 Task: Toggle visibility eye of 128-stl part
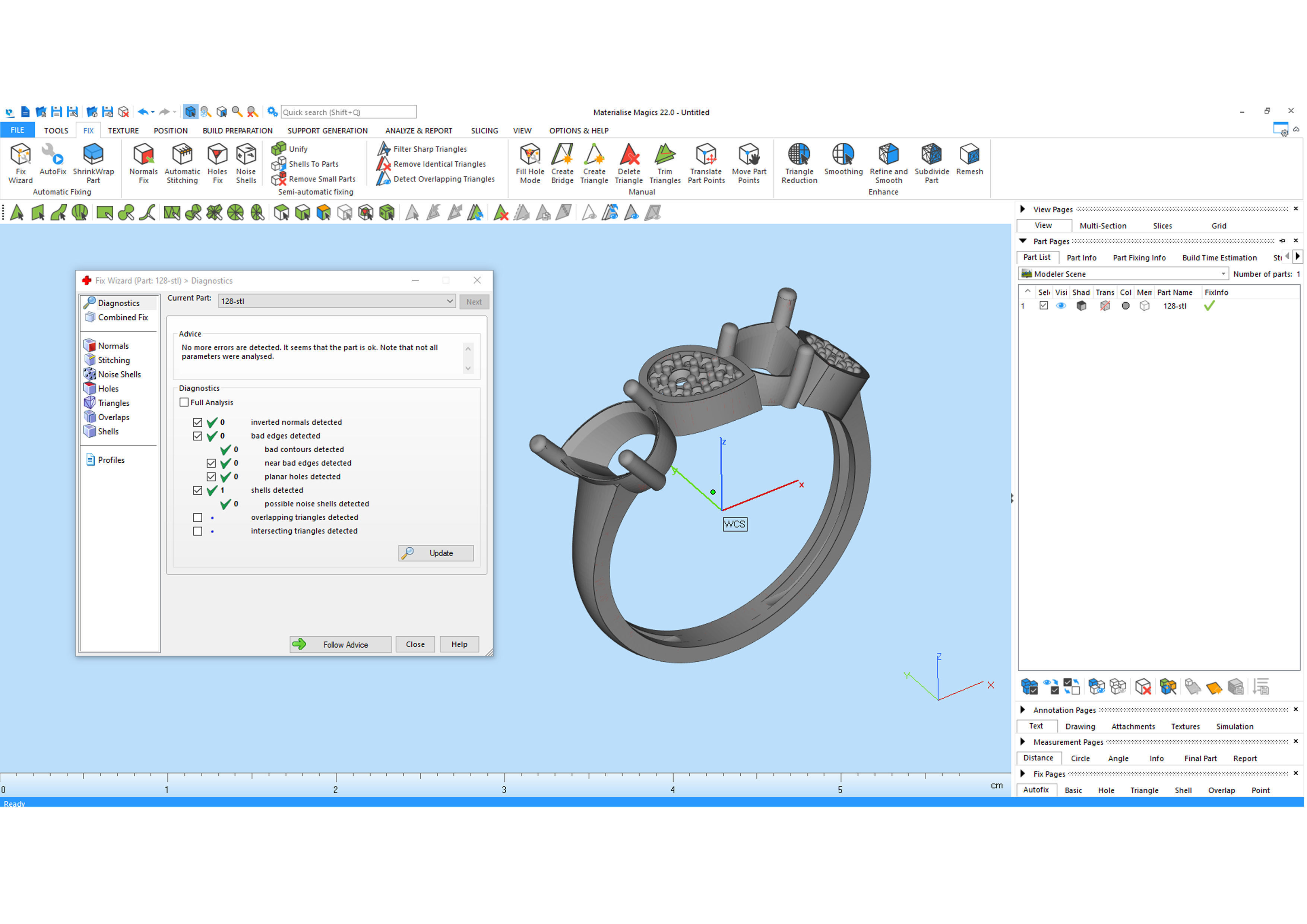(x=1061, y=306)
